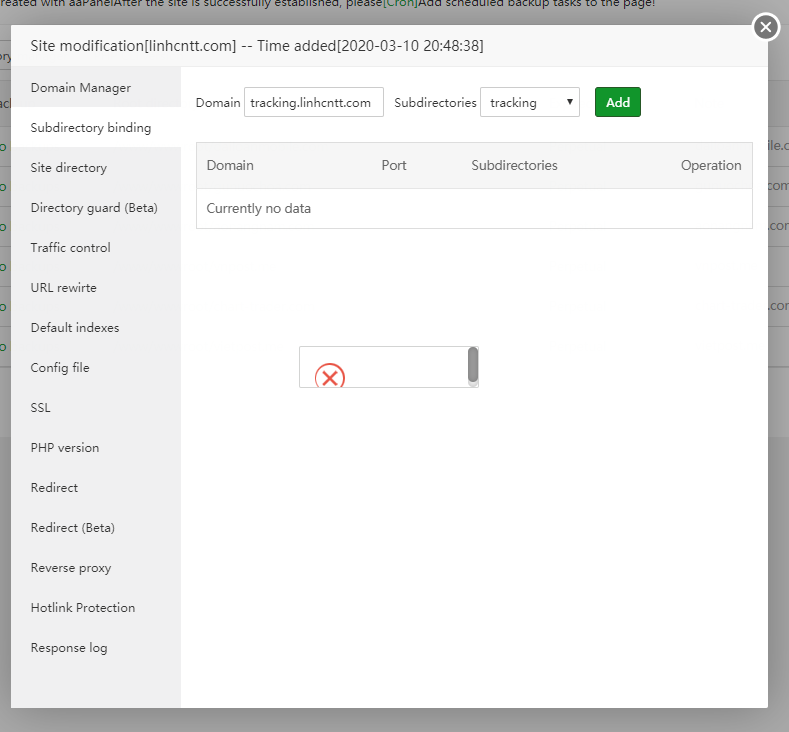Image resolution: width=789 pixels, height=732 pixels.
Task: Switch to Site directory tab
Action: pos(69,168)
